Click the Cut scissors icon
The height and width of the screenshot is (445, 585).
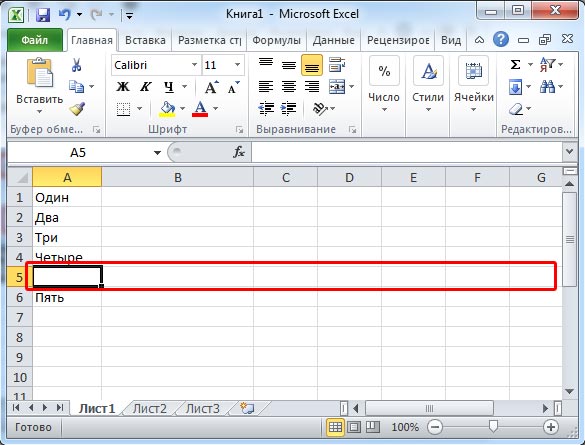click(76, 65)
